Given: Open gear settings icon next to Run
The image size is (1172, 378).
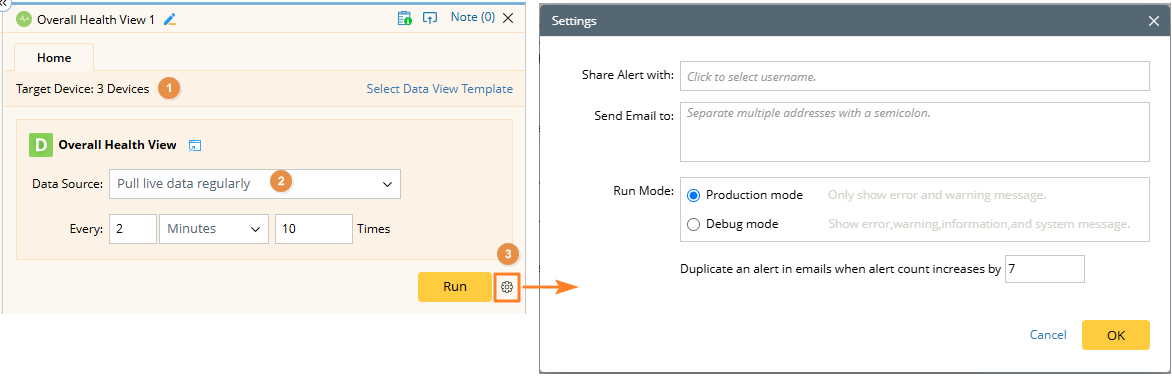Looking at the screenshot, I should (507, 287).
